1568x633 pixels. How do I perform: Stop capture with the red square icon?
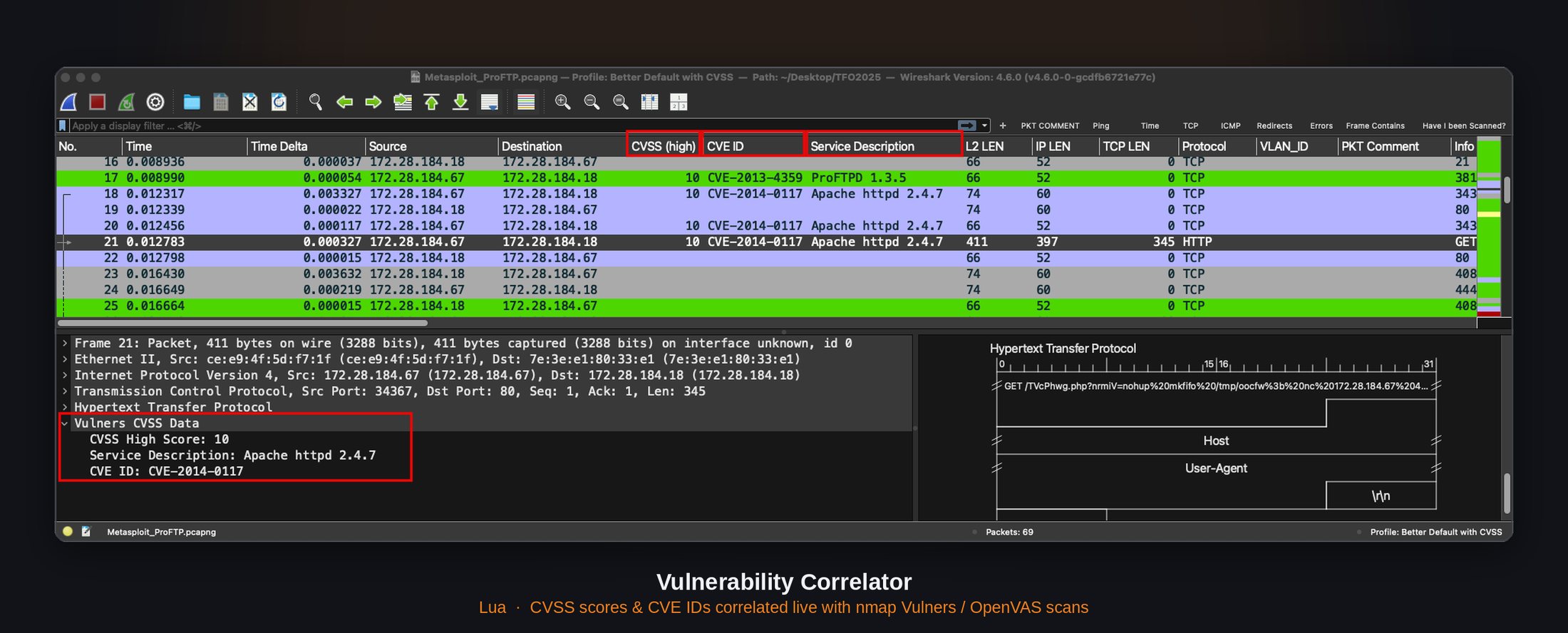[98, 102]
